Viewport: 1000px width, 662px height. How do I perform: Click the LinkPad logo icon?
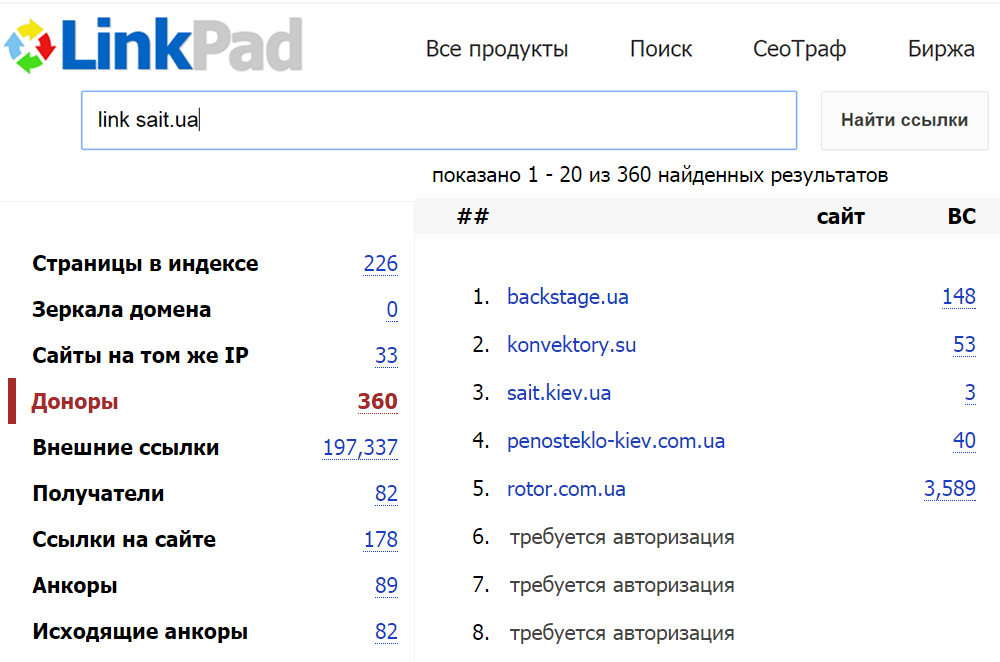tap(30, 46)
